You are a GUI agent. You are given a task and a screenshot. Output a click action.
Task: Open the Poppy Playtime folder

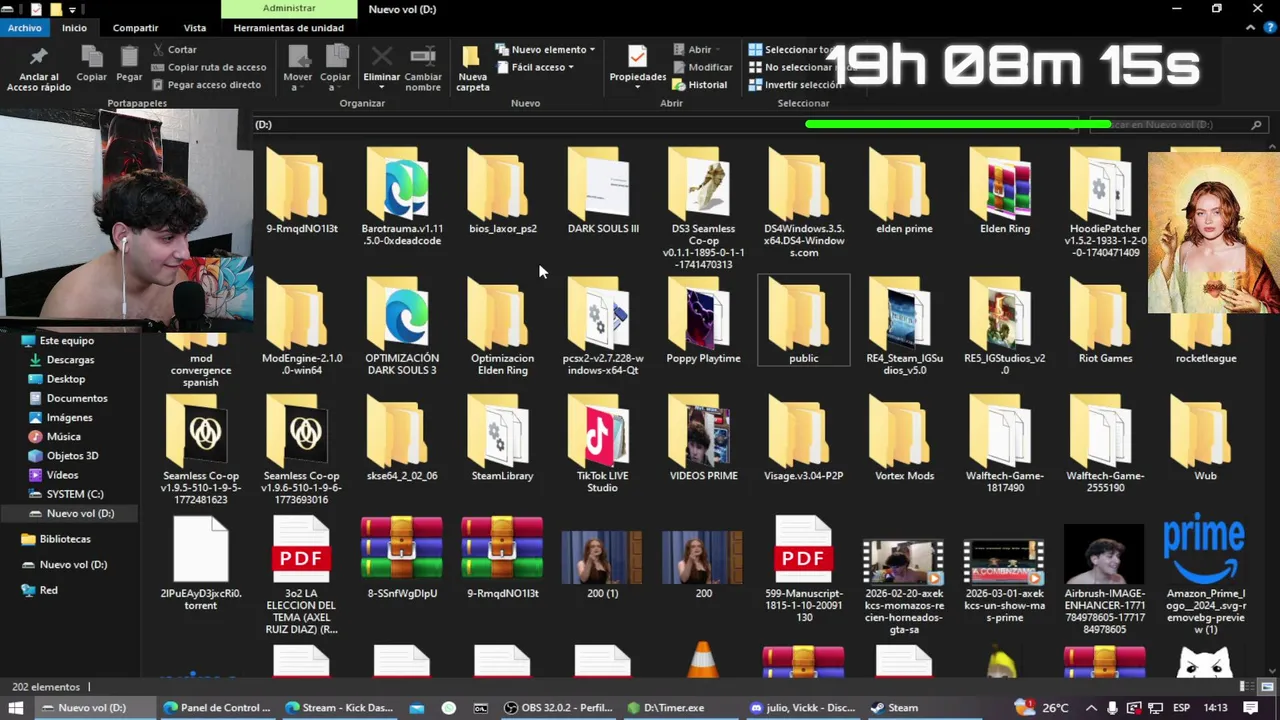click(703, 322)
